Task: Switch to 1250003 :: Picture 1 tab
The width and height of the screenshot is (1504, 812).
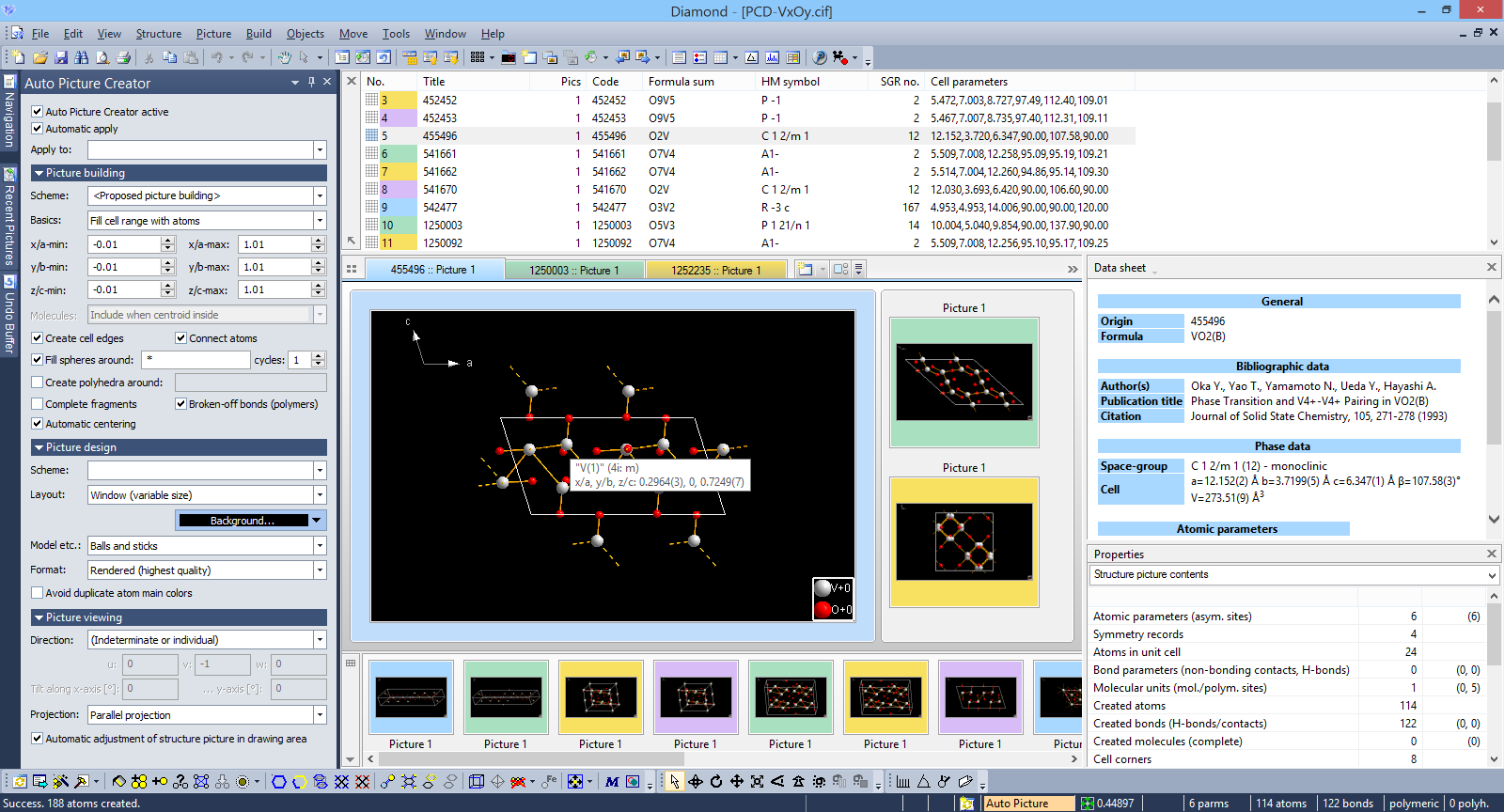Action: coord(573,270)
